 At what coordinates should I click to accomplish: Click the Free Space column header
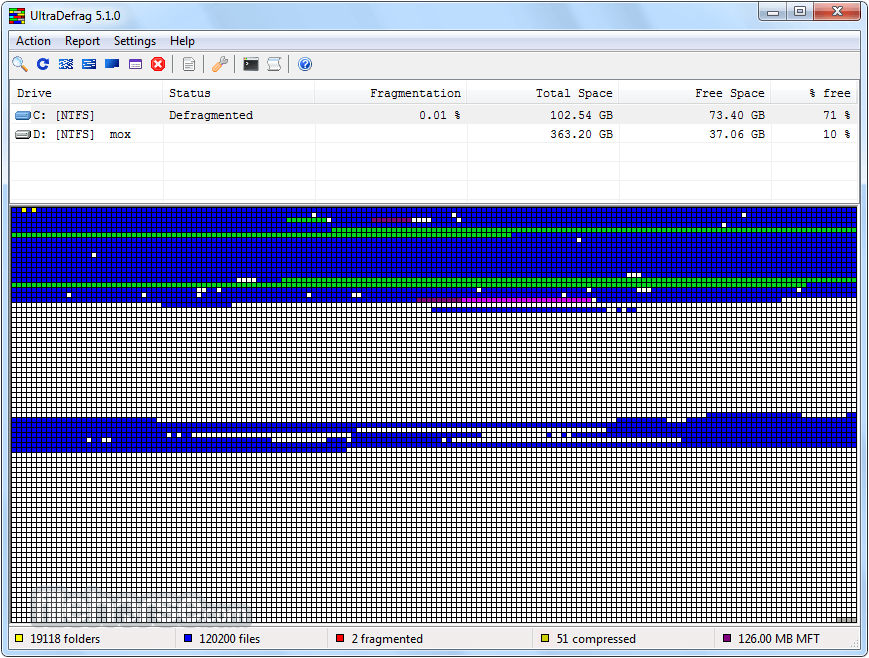[x=695, y=93]
